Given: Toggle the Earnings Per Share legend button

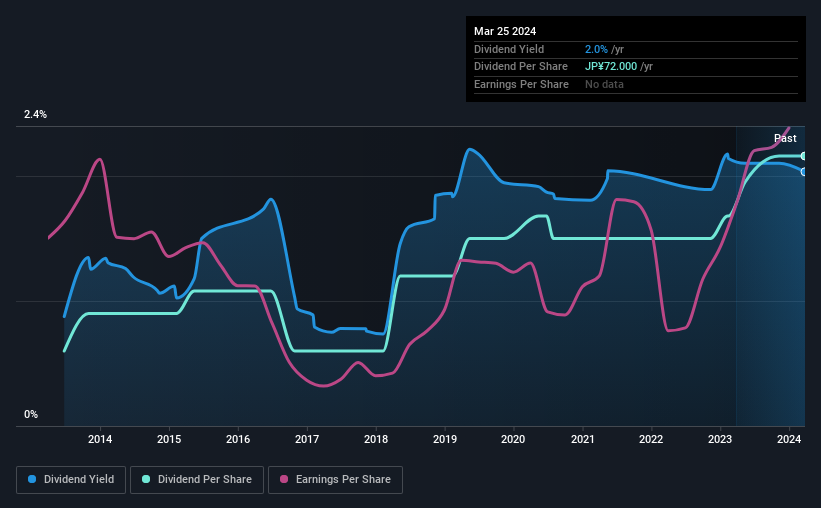Looking at the screenshot, I should coord(336,480).
